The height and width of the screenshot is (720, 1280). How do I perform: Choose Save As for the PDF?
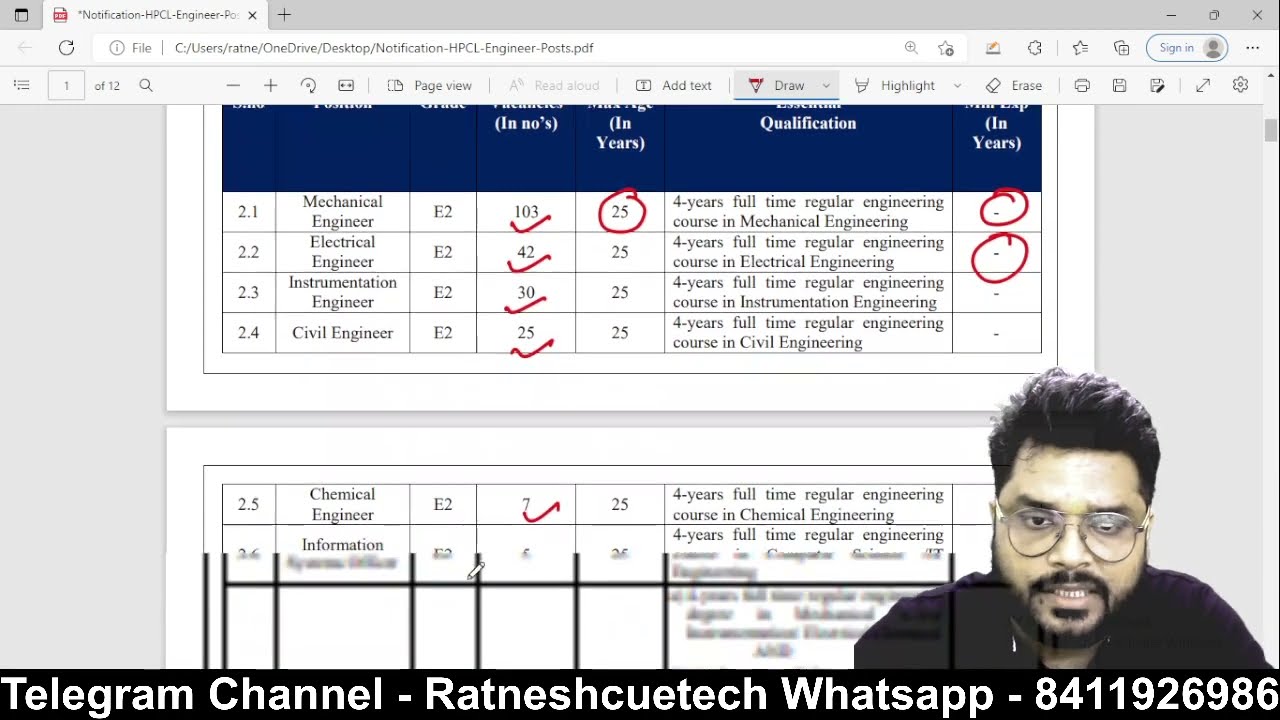[1157, 86]
